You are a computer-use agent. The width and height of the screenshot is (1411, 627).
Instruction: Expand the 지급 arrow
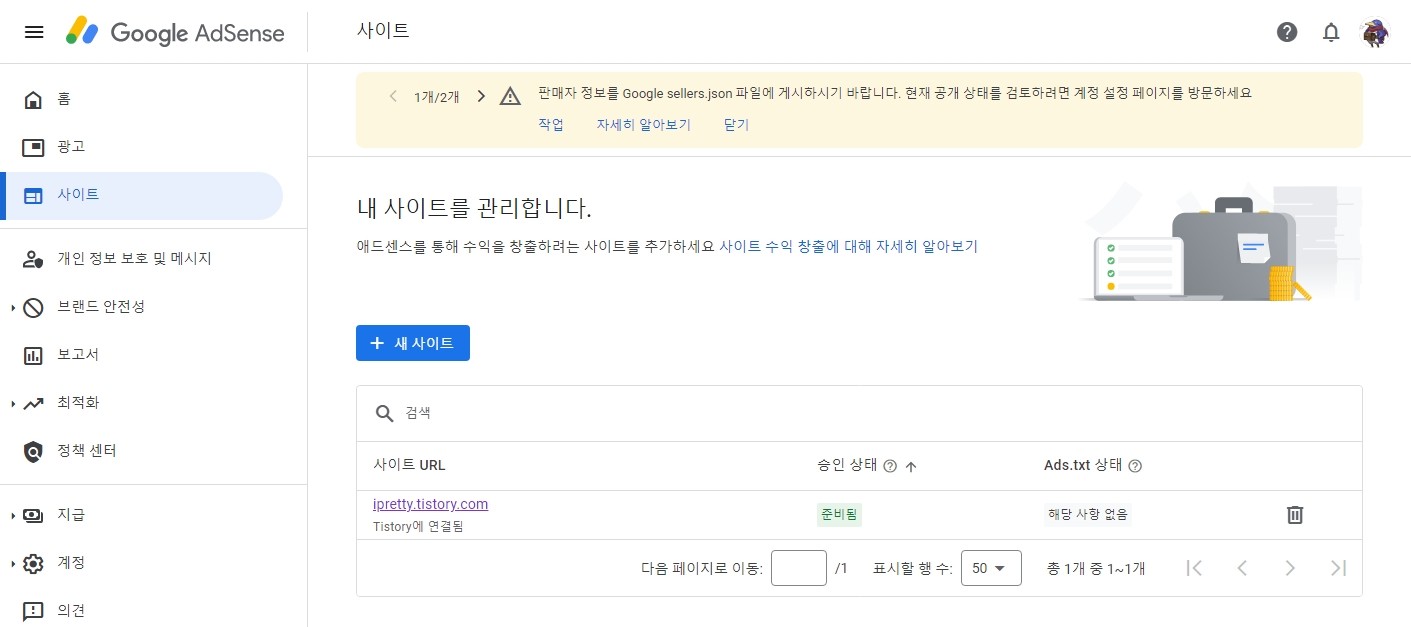coord(13,515)
